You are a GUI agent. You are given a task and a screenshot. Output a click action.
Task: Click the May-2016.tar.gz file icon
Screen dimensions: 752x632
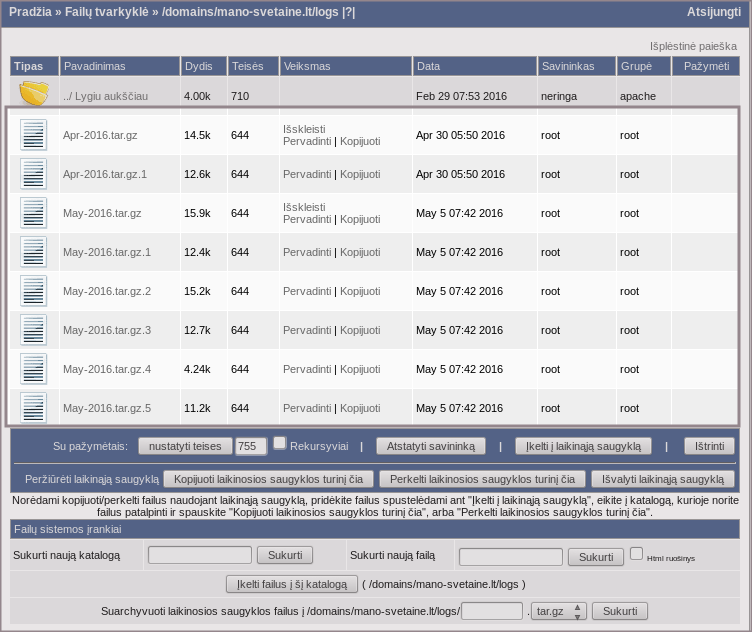(x=34, y=213)
